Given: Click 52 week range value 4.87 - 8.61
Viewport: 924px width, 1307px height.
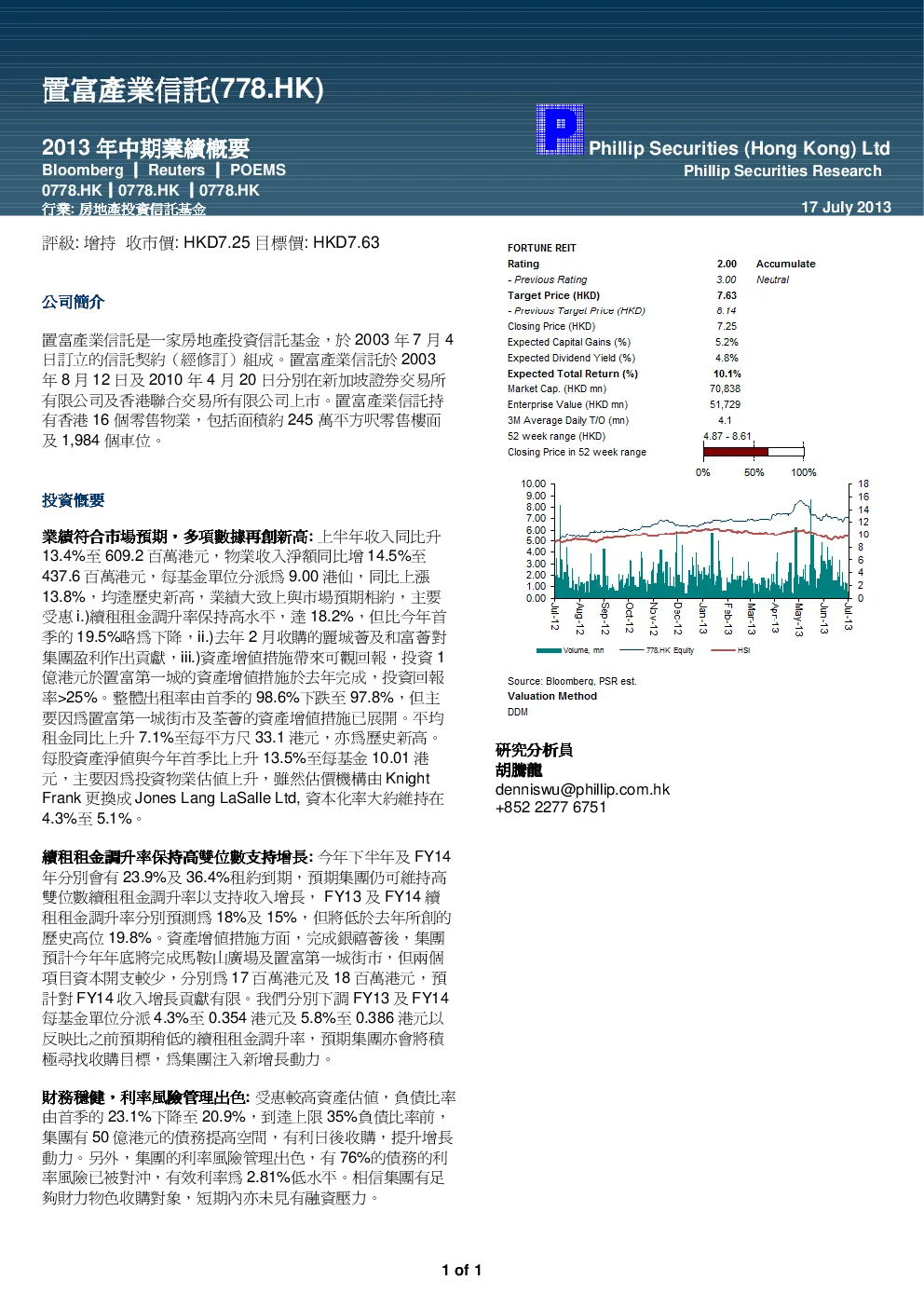Looking at the screenshot, I should coord(727,436).
